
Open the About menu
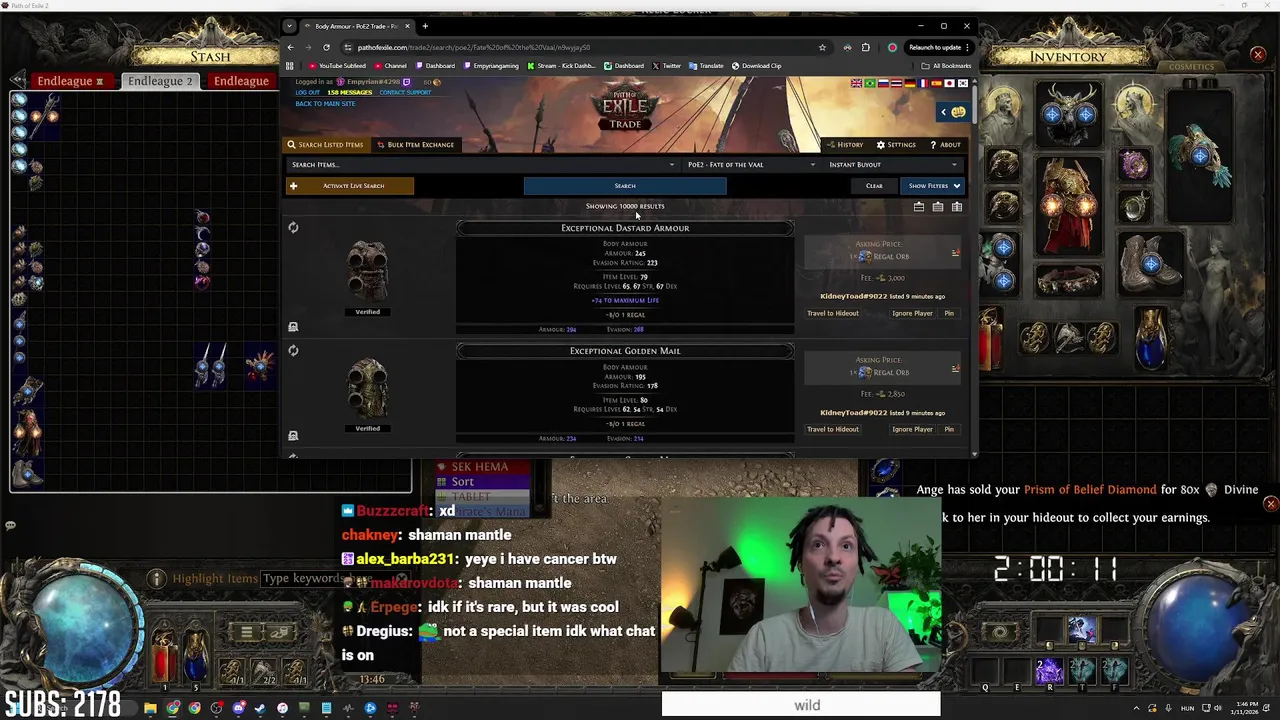[x=945, y=145]
